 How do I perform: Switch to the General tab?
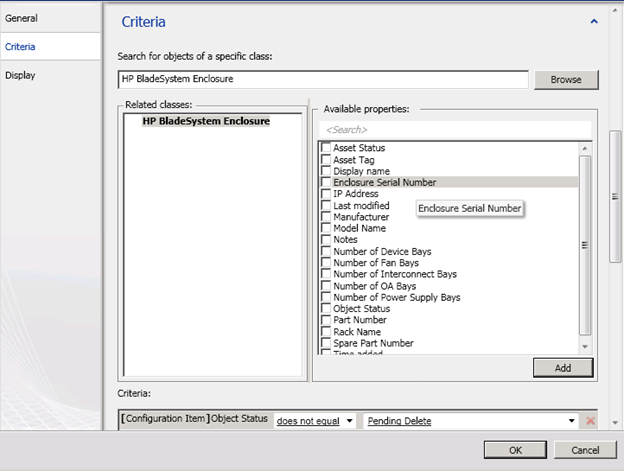tap(22, 18)
